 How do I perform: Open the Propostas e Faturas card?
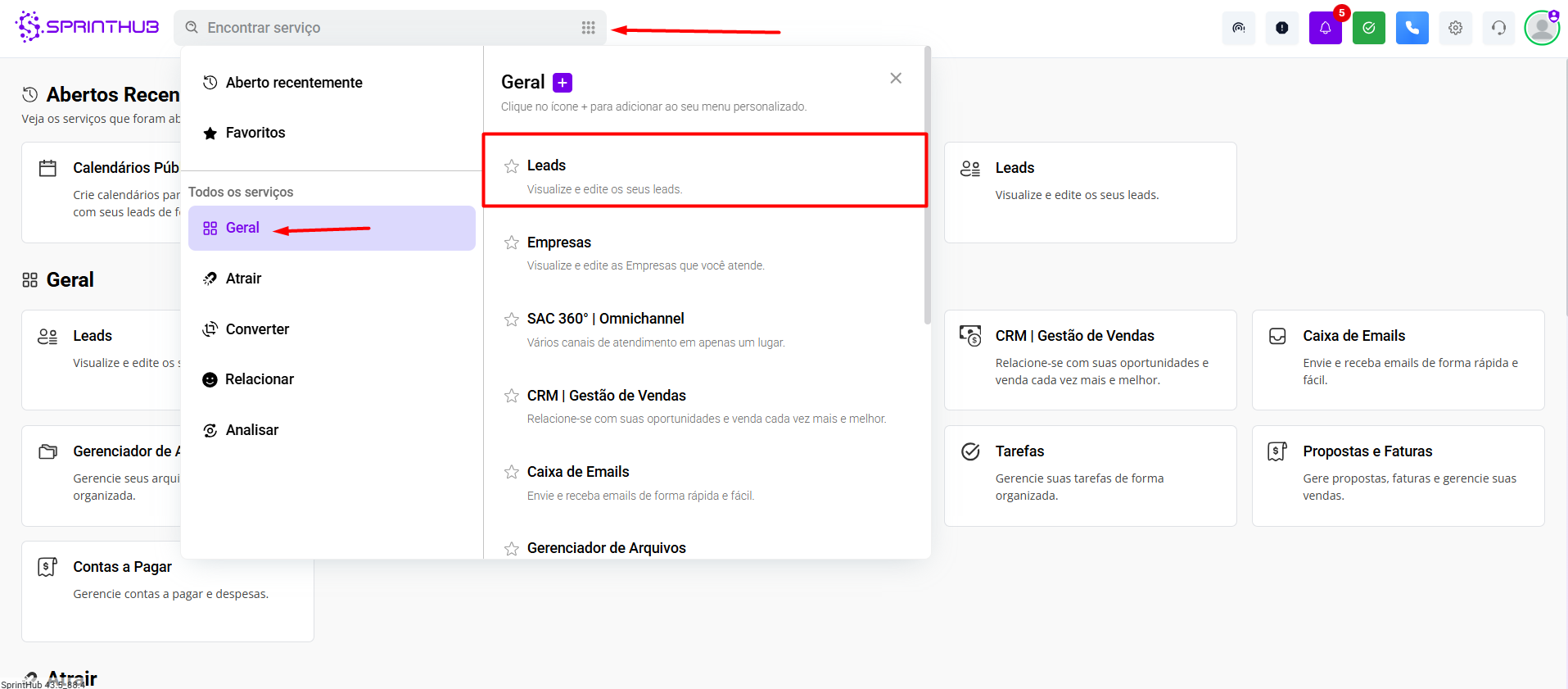pos(1397,475)
